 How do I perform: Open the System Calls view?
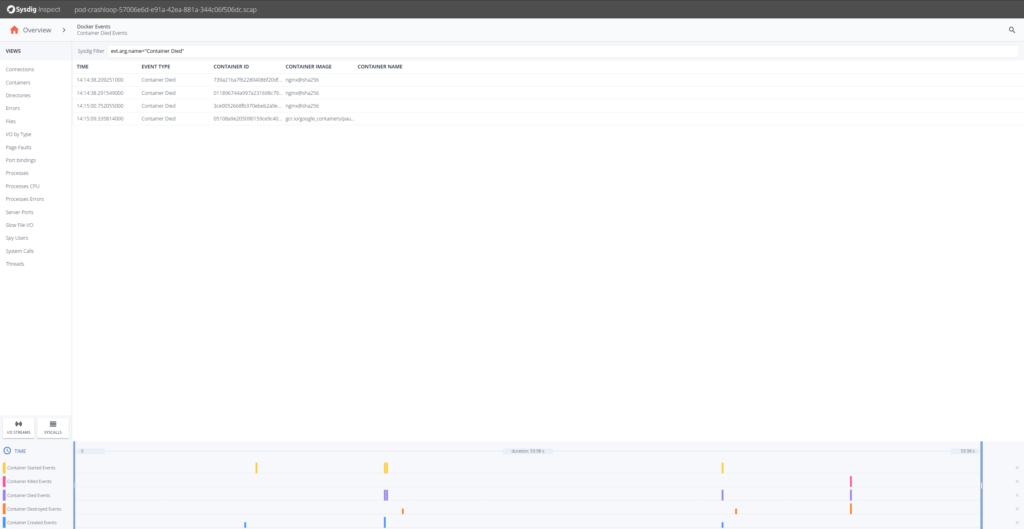(20, 251)
